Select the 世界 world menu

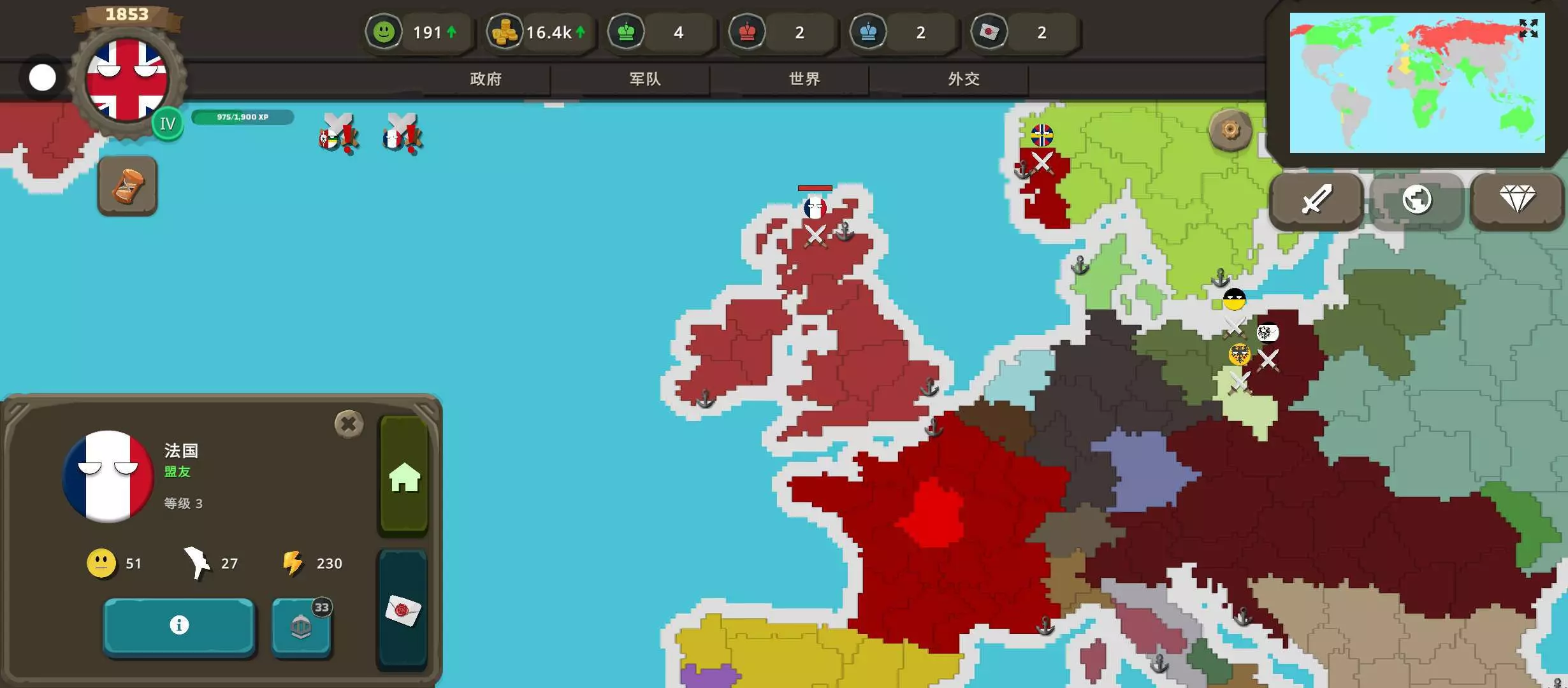[x=804, y=79]
